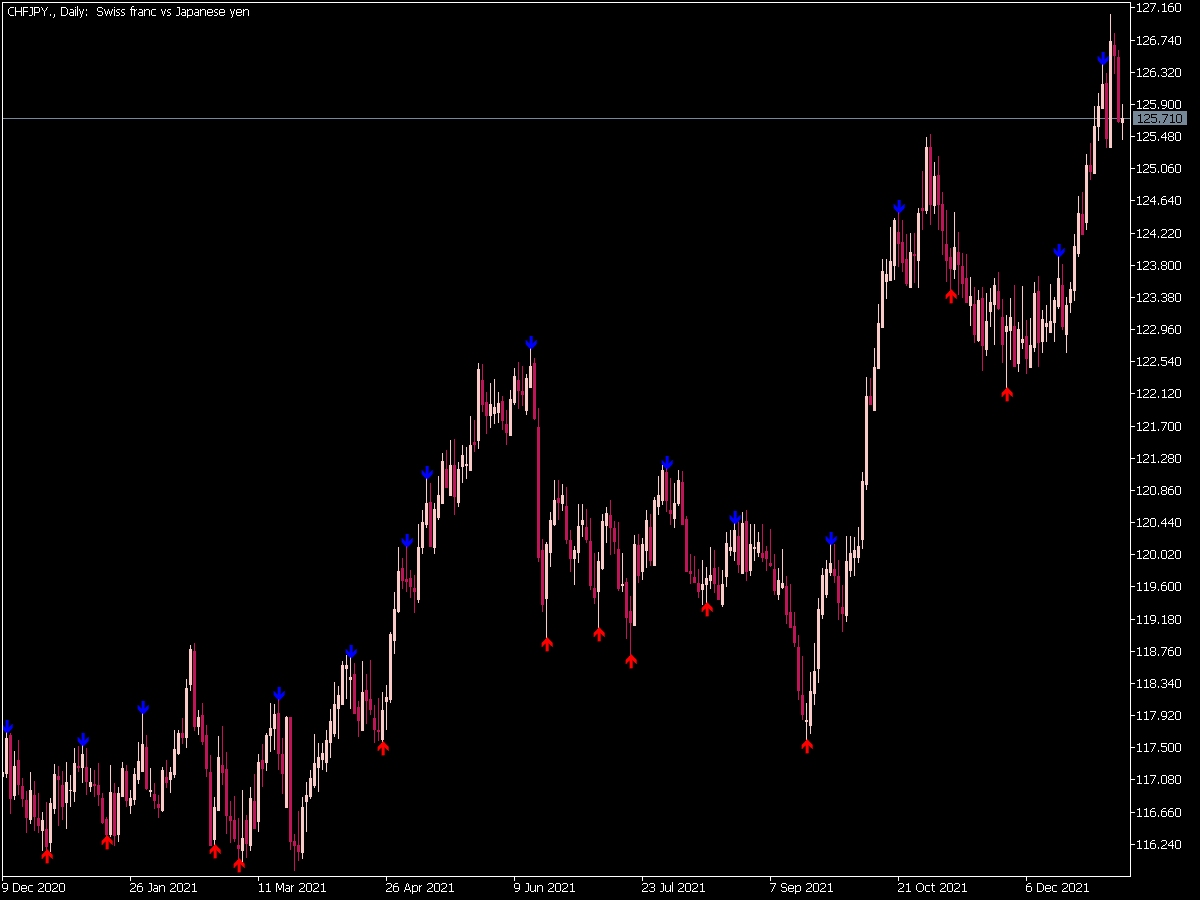Image resolution: width=1200 pixels, height=900 pixels.
Task: Click the 124.640 price axis label
Action: (x=1160, y=201)
